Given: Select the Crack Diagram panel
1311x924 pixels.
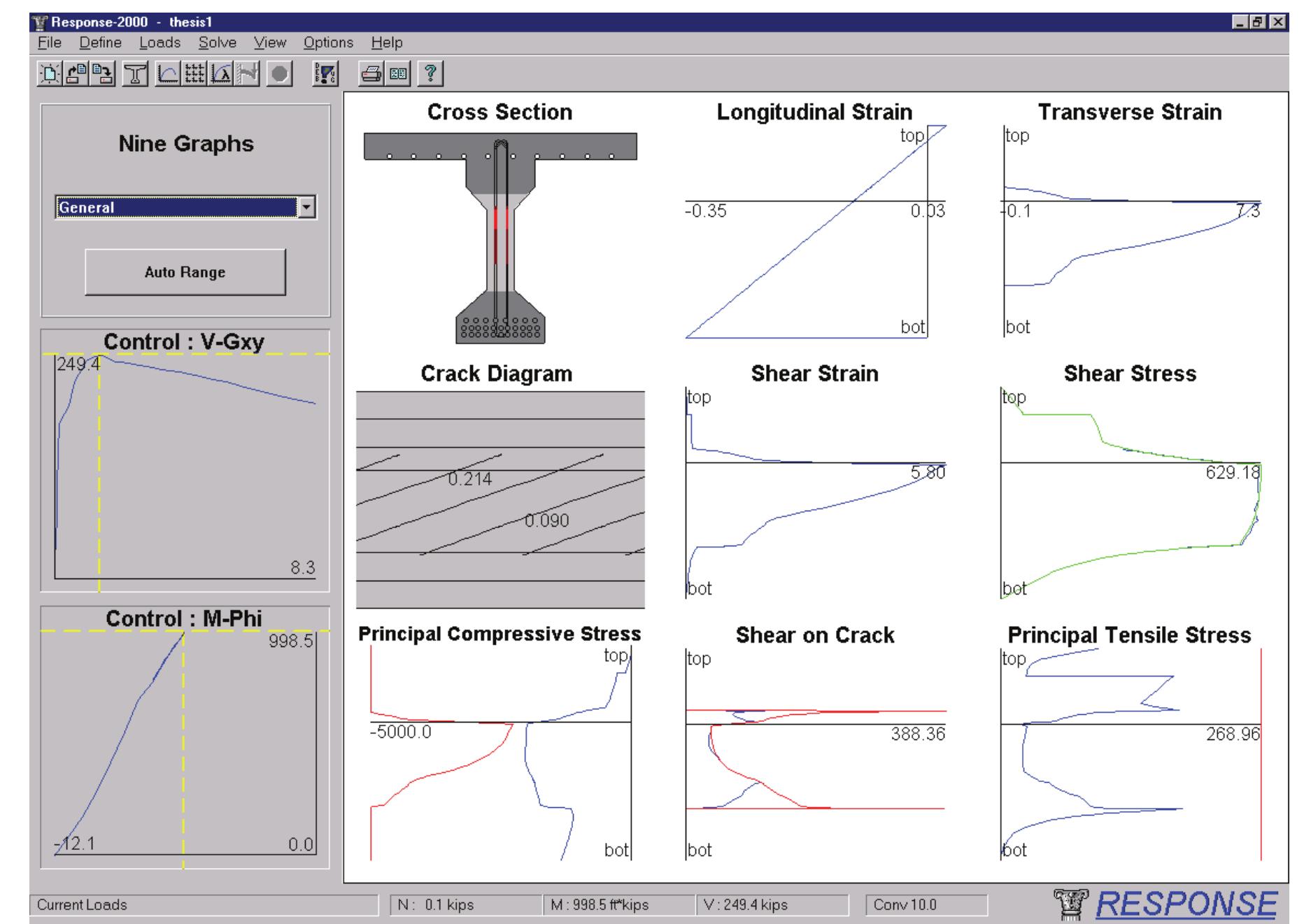Looking at the screenshot, I should pyautogui.click(x=500, y=499).
